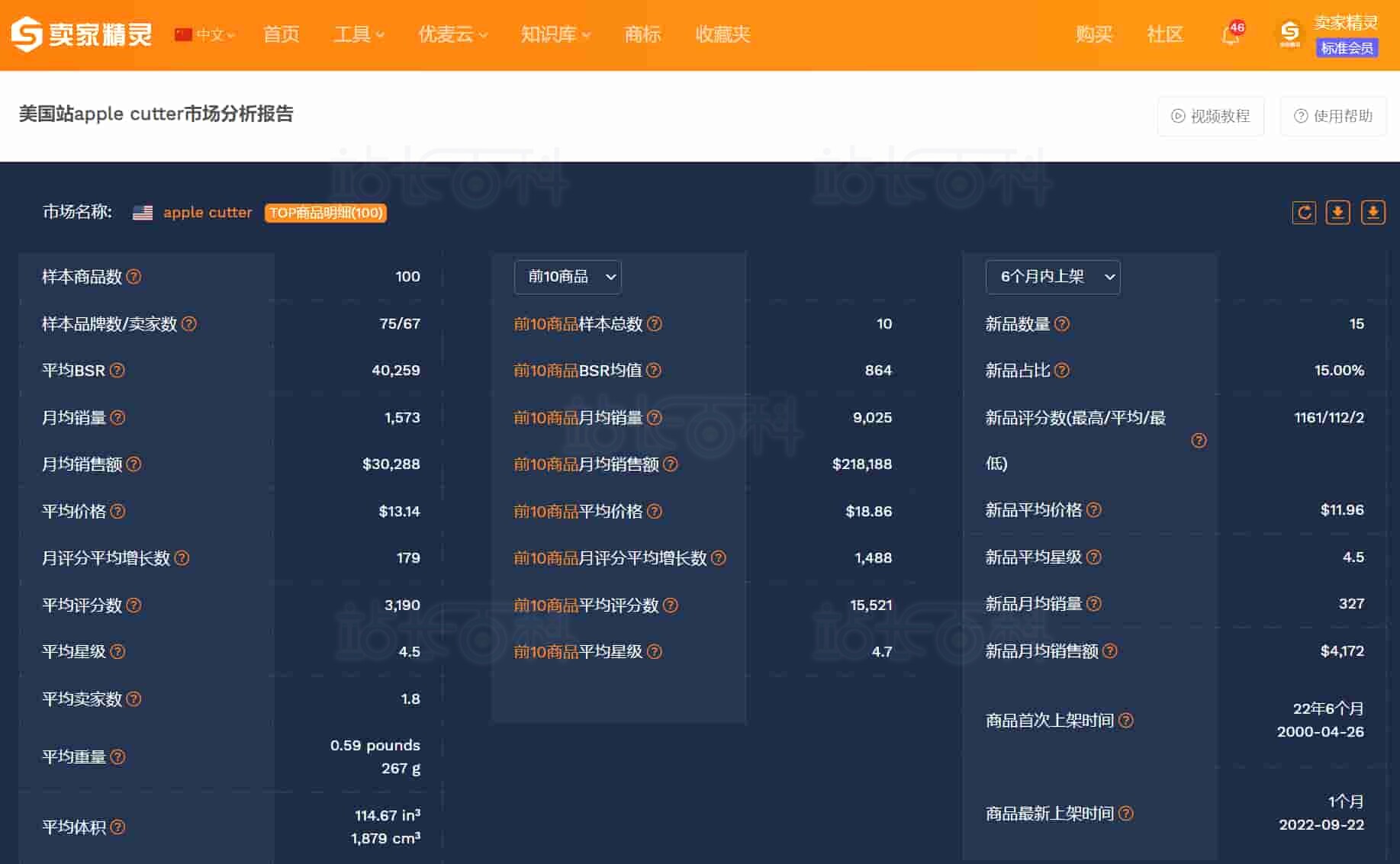The image size is (1400, 864).
Task: Open the notification bell with 46 alerts
Action: pos(1230,34)
